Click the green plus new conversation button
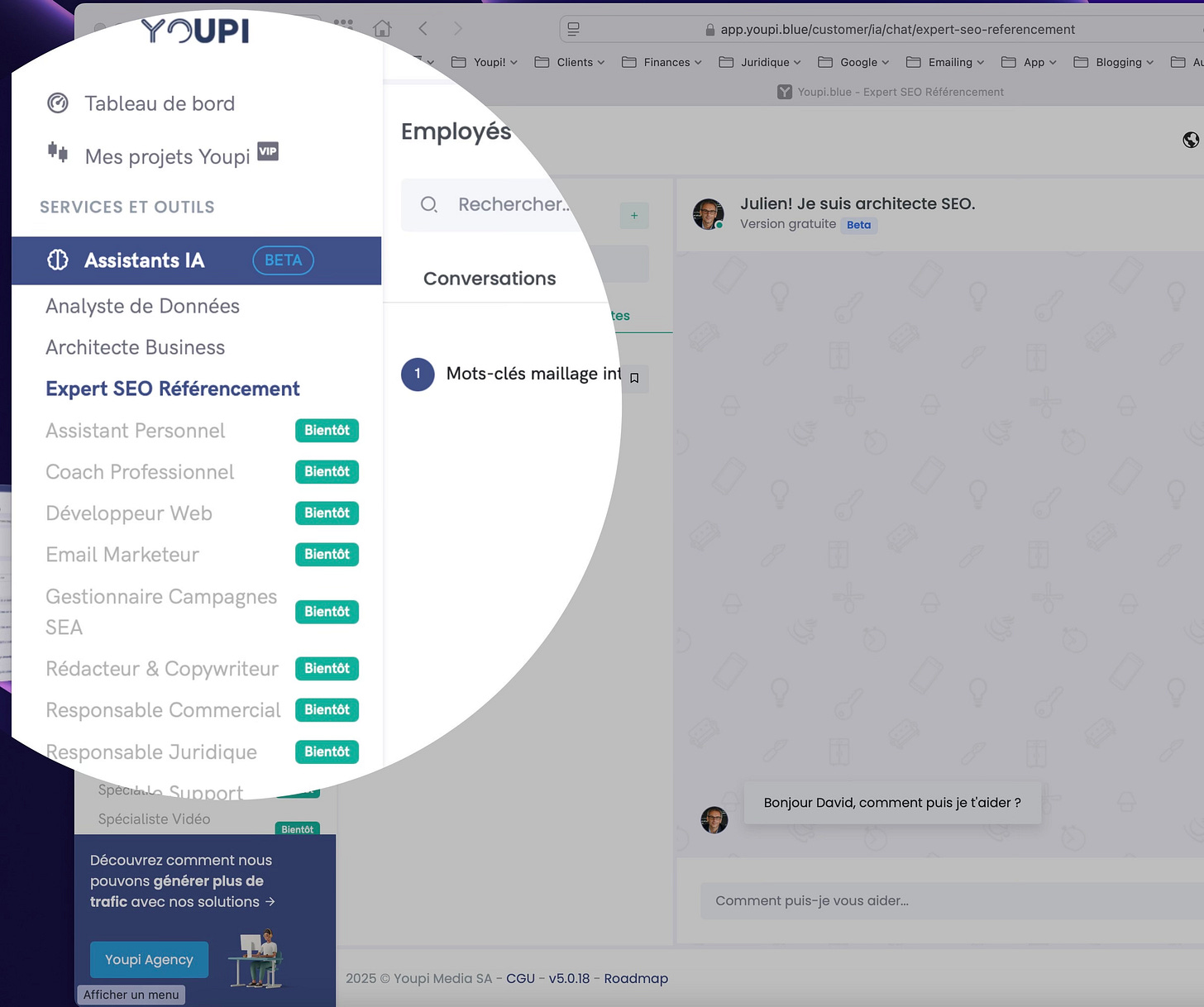 pyautogui.click(x=634, y=216)
